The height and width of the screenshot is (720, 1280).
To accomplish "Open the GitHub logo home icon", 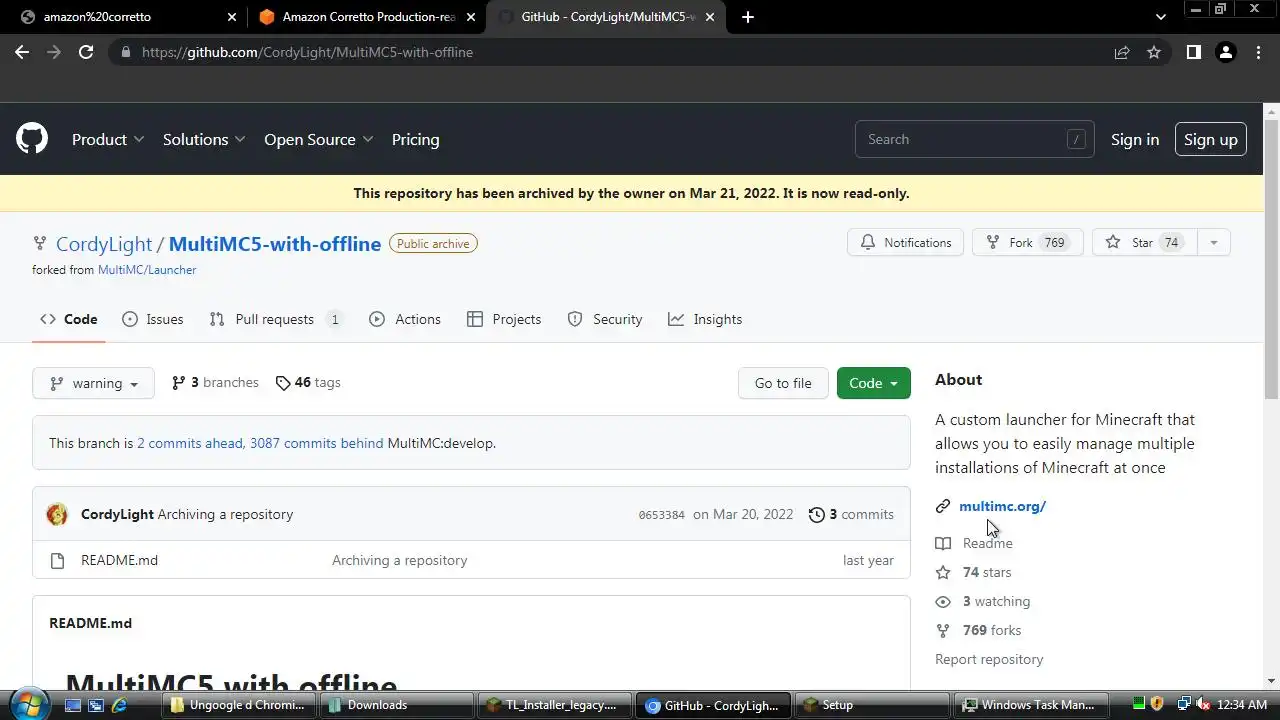I will tap(32, 139).
